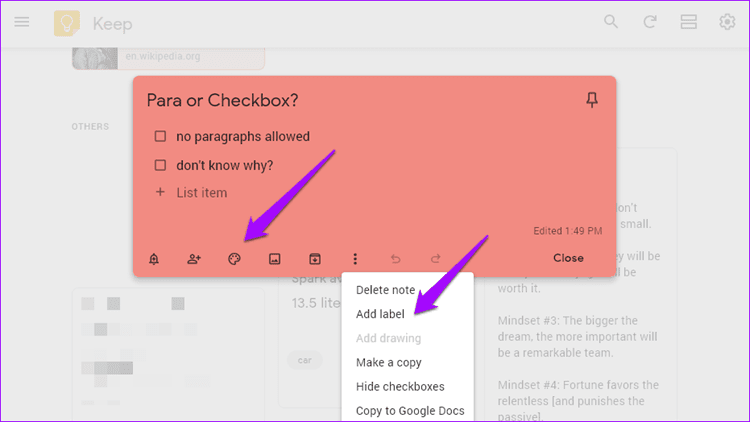Click the OTHERS section heading
The image size is (750, 422).
[90, 126]
